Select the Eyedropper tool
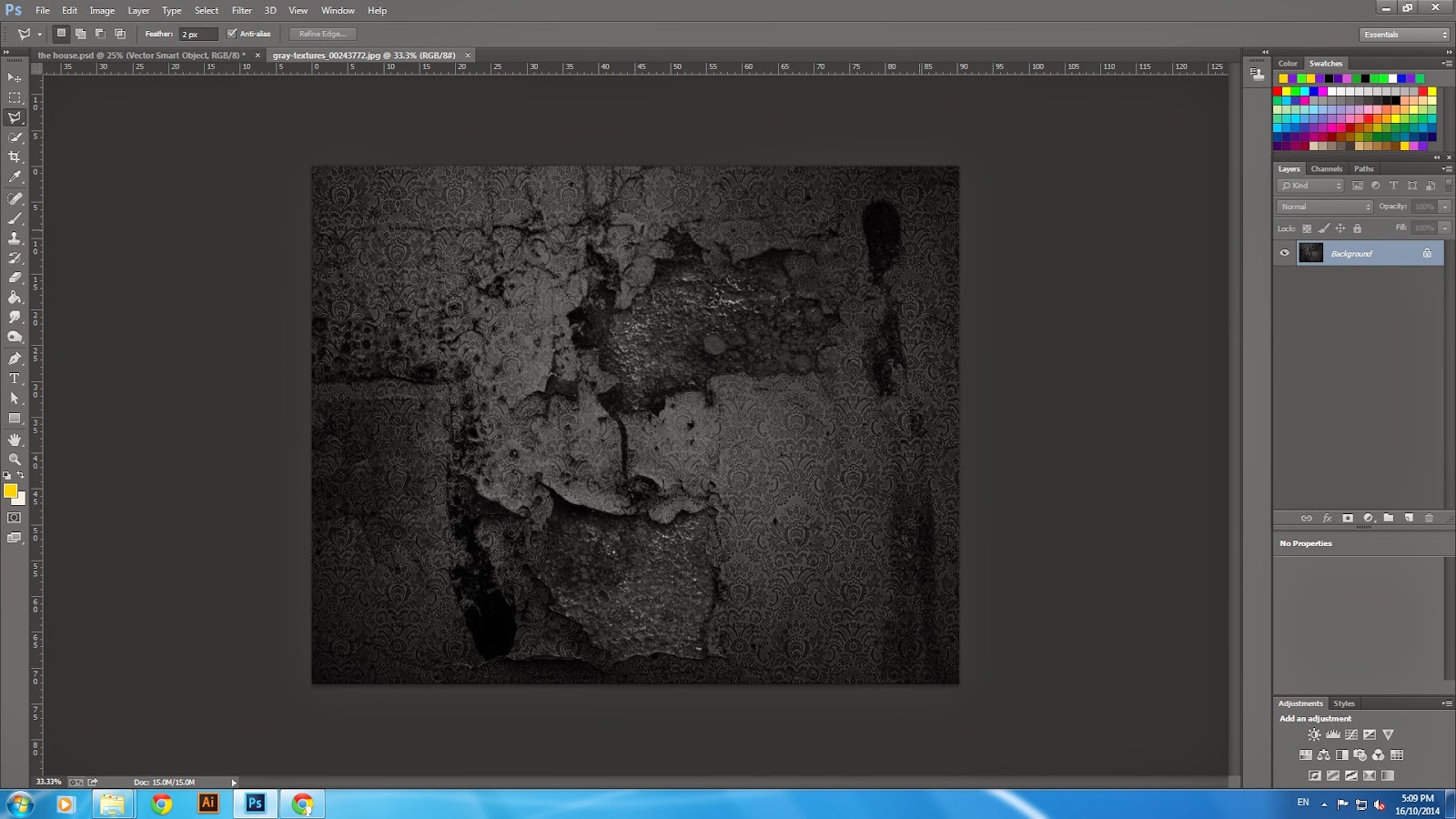1456x819 pixels. pos(15,177)
